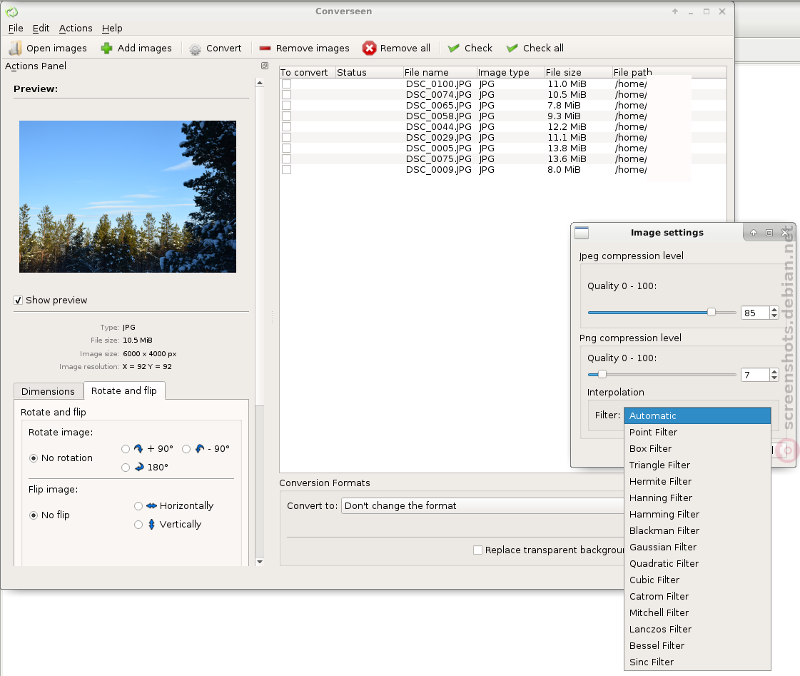This screenshot has height=676, width=800.
Task: Click the Jpeg quality value field showing 85
Action: click(x=755, y=313)
